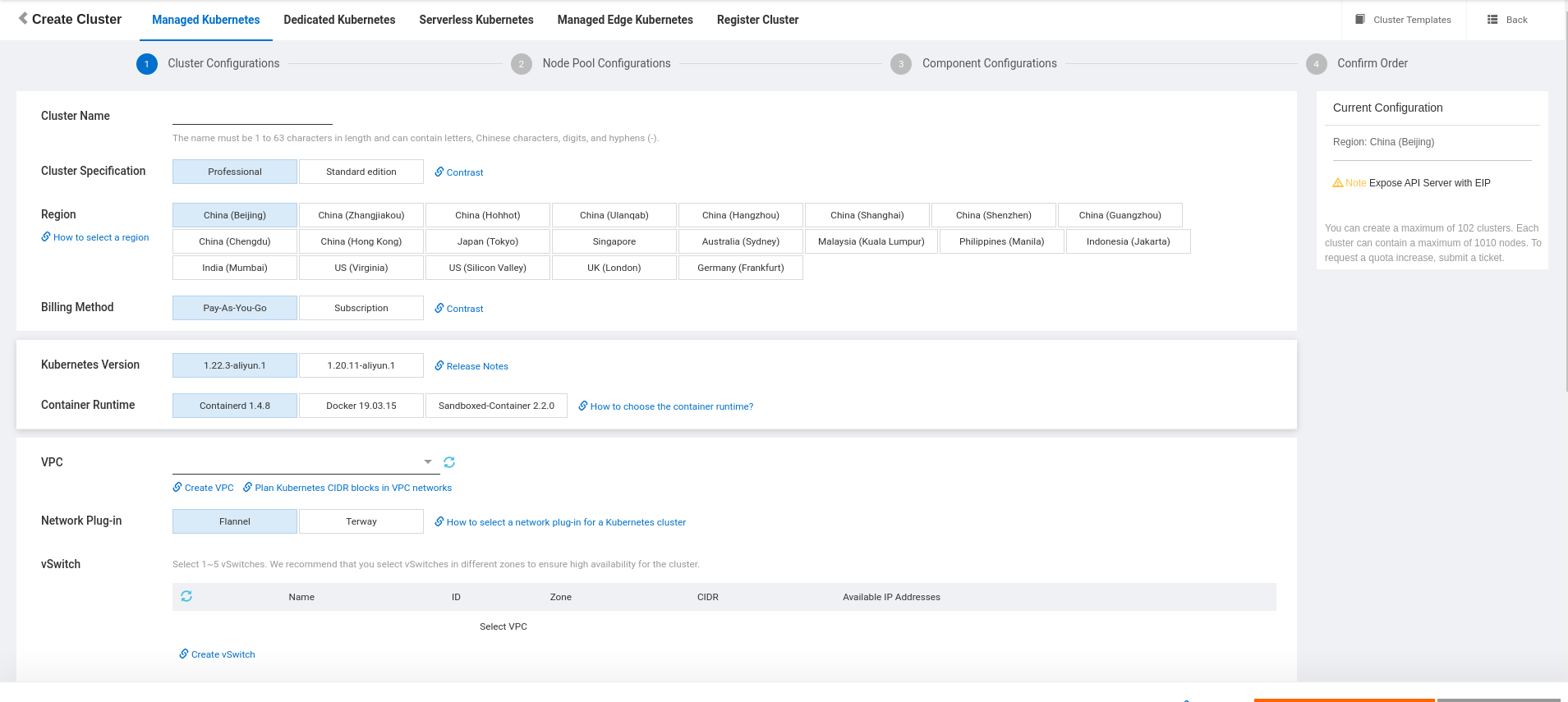Select Terway network plug-in
This screenshot has height=702, width=1568.
pyautogui.click(x=361, y=521)
